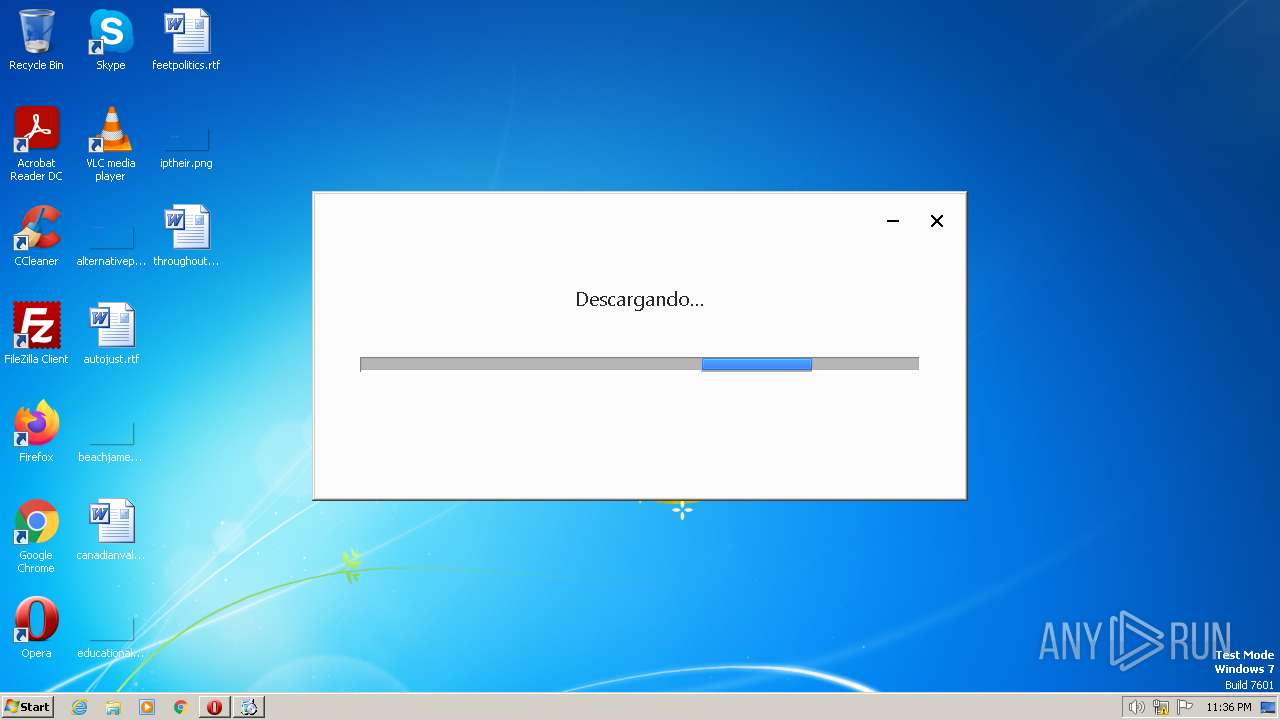Image resolution: width=1280 pixels, height=720 pixels.
Task: Launch Skype from the desktop
Action: [110, 40]
